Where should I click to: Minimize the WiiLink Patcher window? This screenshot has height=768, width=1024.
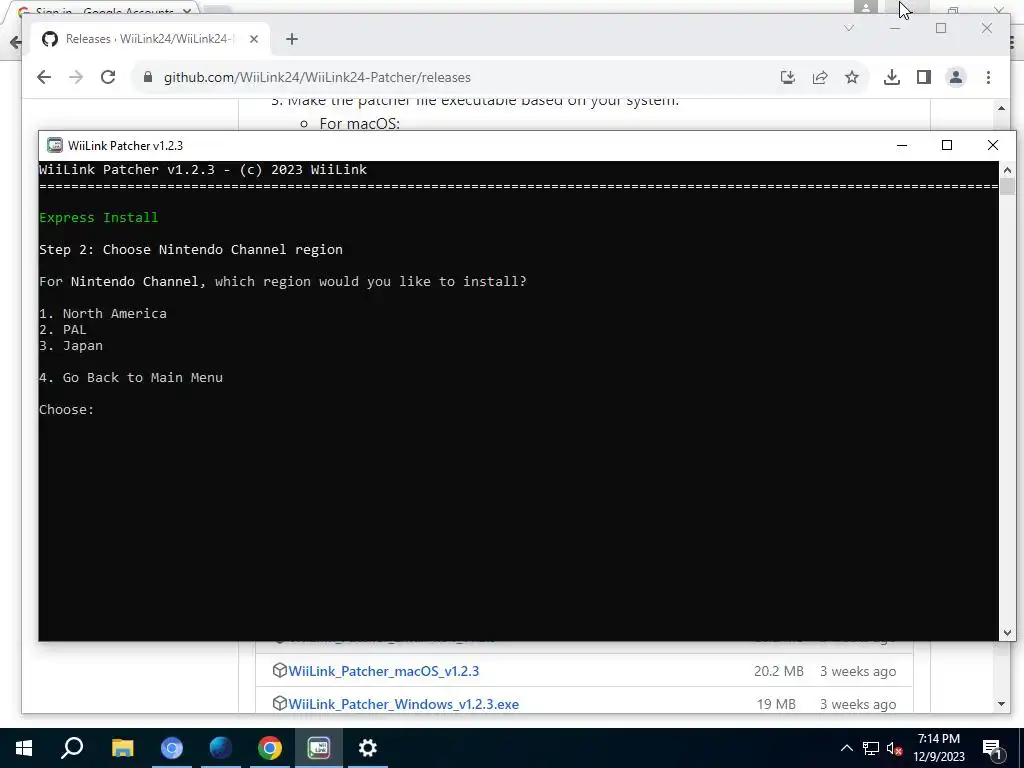pyautogui.click(x=902, y=145)
